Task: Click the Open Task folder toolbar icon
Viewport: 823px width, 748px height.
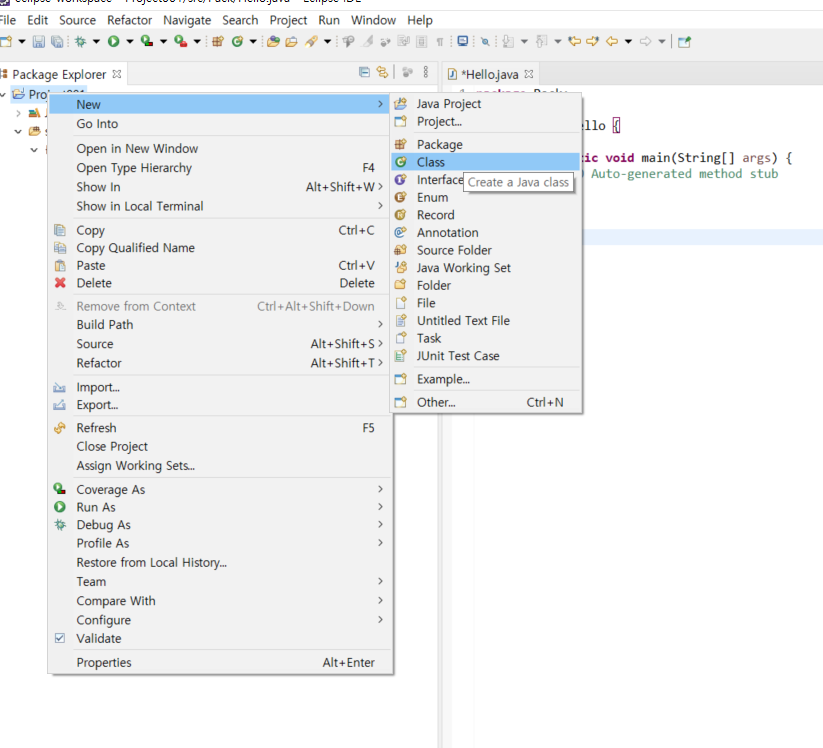Action: coord(291,41)
